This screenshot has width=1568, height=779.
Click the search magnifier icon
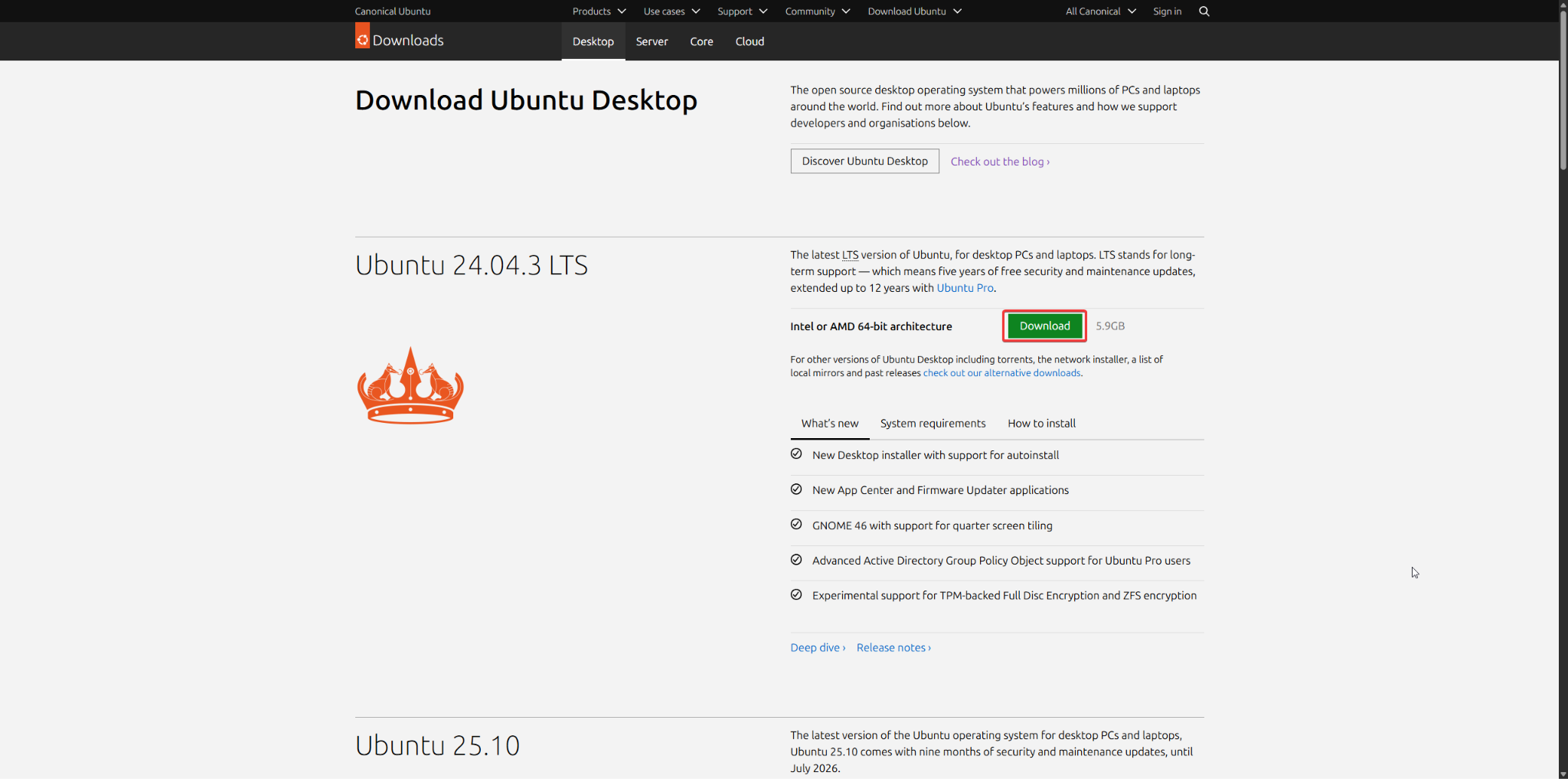click(1204, 11)
